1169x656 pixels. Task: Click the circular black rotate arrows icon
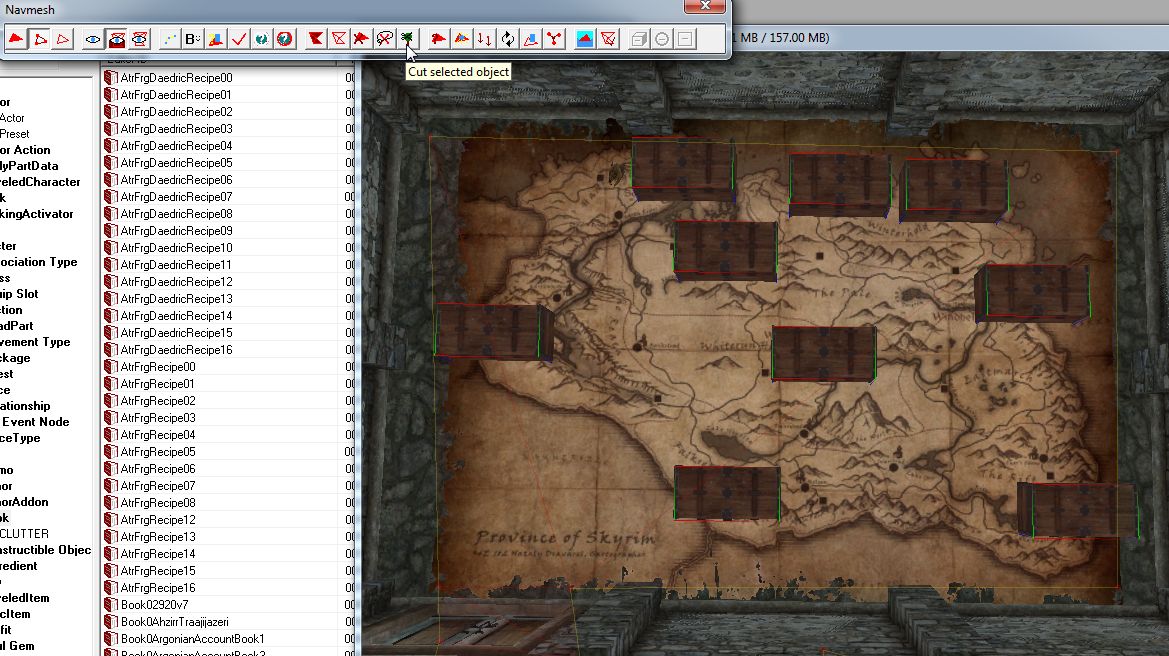point(508,39)
